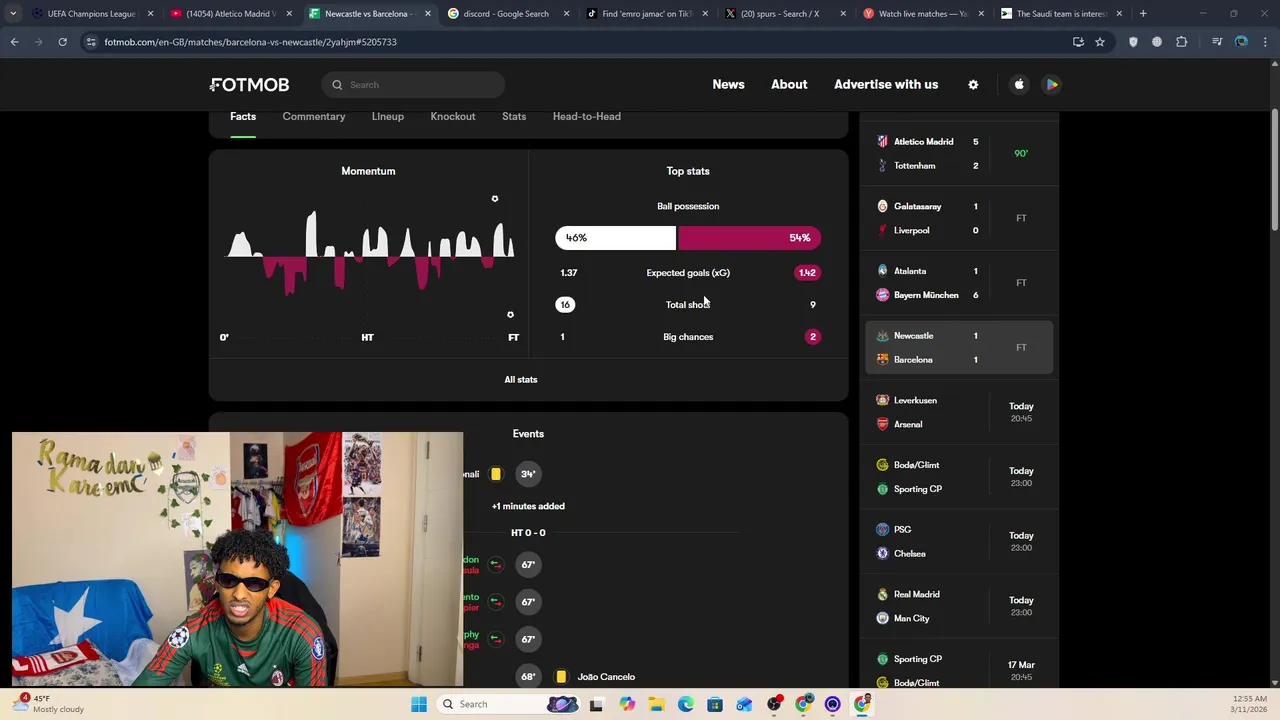Click the FotMob search field

click(x=413, y=85)
